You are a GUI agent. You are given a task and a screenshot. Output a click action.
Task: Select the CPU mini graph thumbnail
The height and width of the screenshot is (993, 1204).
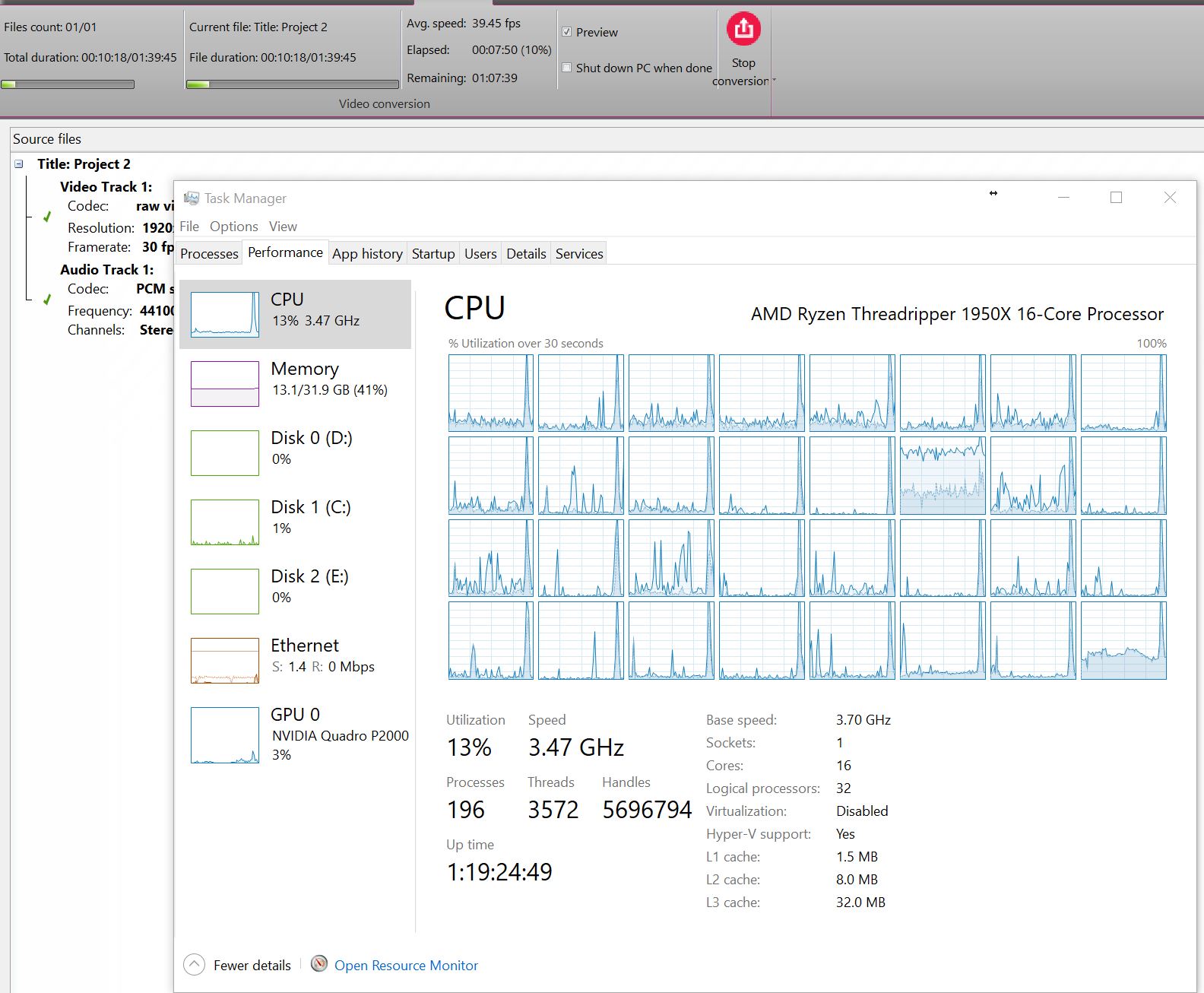pyautogui.click(x=225, y=314)
